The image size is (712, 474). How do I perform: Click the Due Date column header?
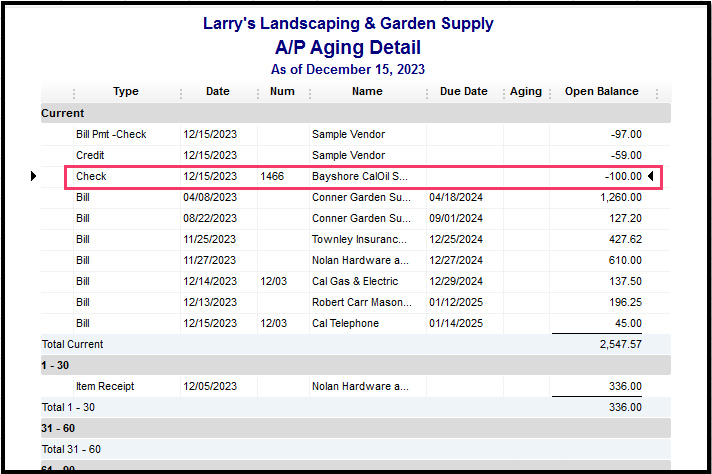coord(464,91)
